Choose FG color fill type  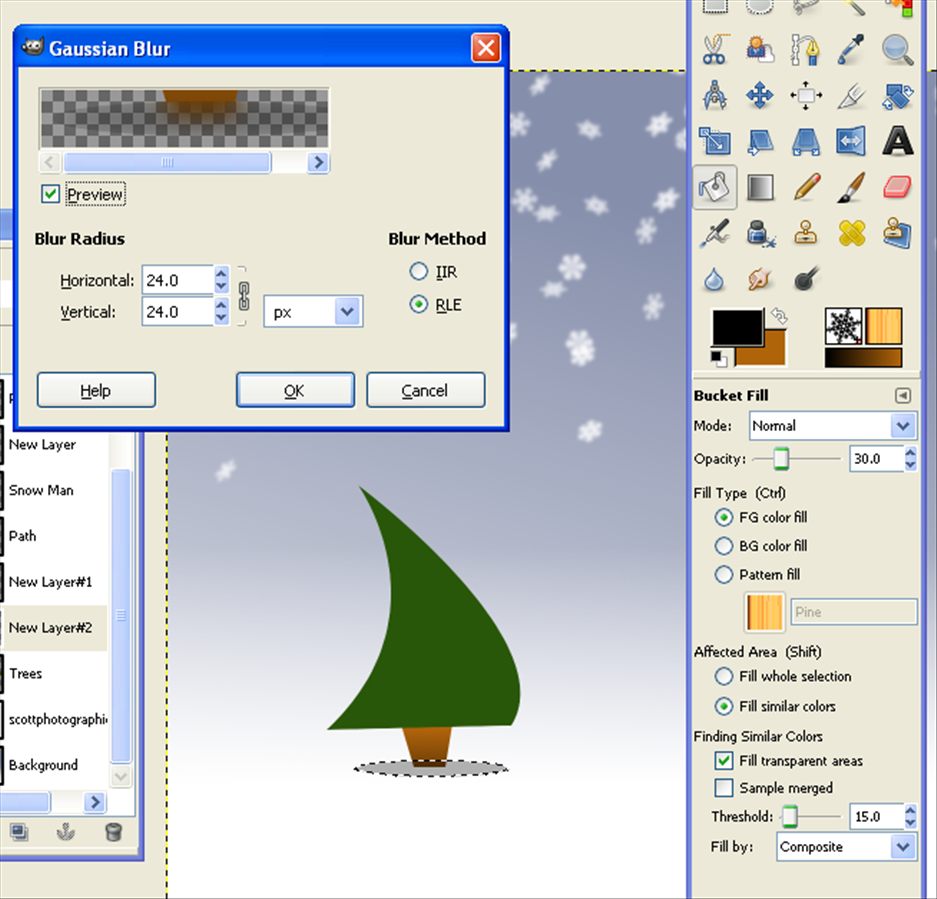point(723,517)
